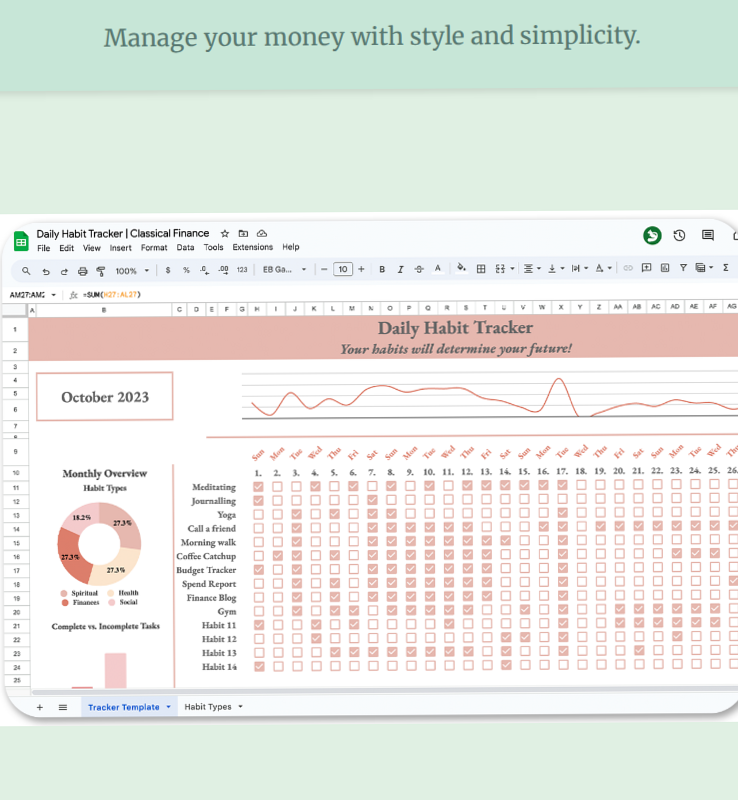This screenshot has height=800, width=738.
Task: Open the filter views dropdown
Action: click(x=704, y=267)
